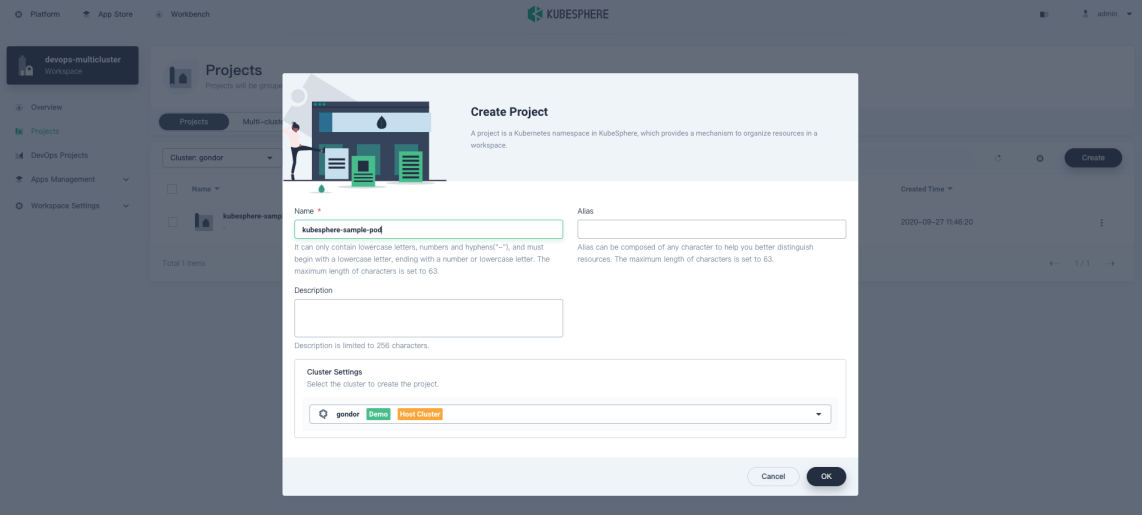Viewport: 1142px width, 515px height.
Task: Click the Name input field
Action: tap(428, 229)
